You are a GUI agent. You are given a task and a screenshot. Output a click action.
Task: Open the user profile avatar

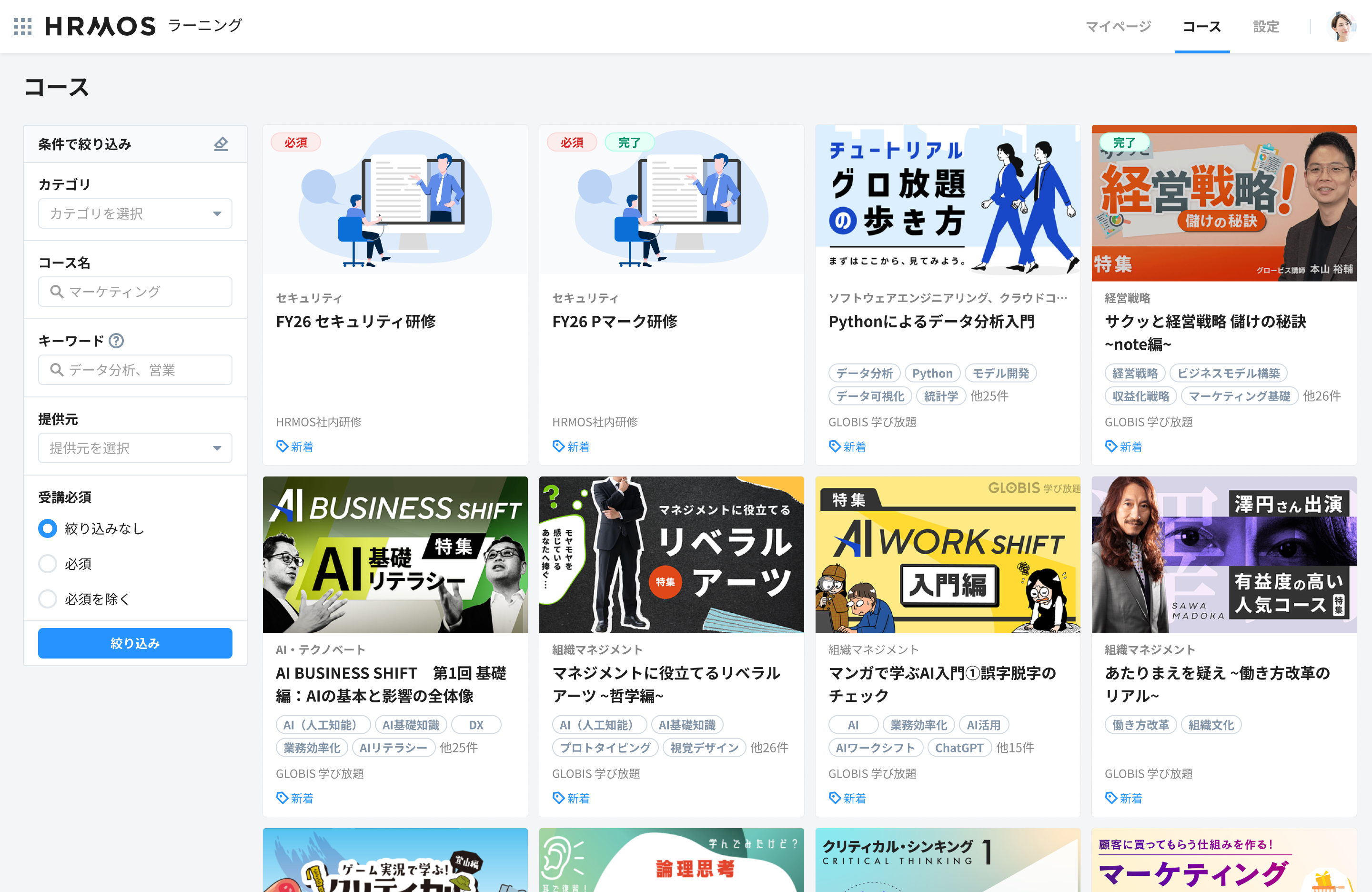click(1342, 27)
